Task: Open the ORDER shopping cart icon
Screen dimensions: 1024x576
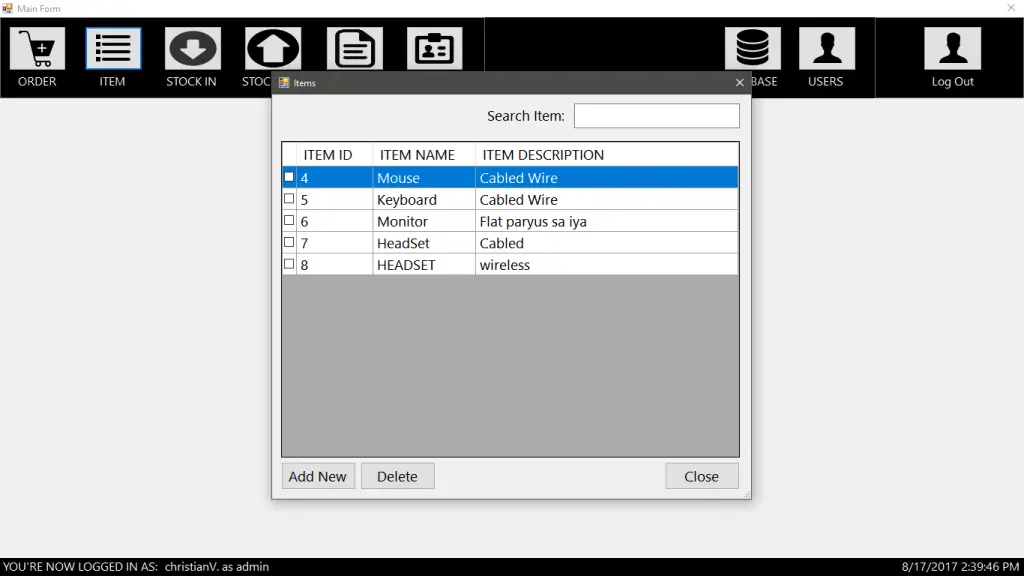Action: pos(37,48)
